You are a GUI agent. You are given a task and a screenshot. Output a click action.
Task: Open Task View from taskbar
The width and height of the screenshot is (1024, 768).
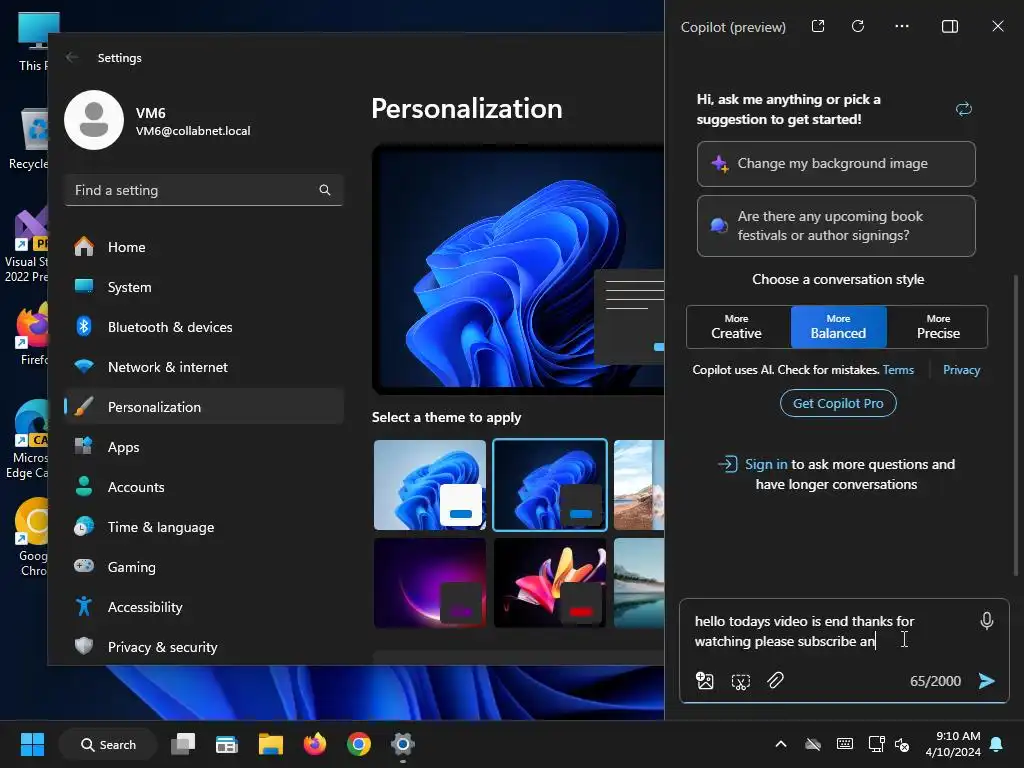(x=183, y=744)
